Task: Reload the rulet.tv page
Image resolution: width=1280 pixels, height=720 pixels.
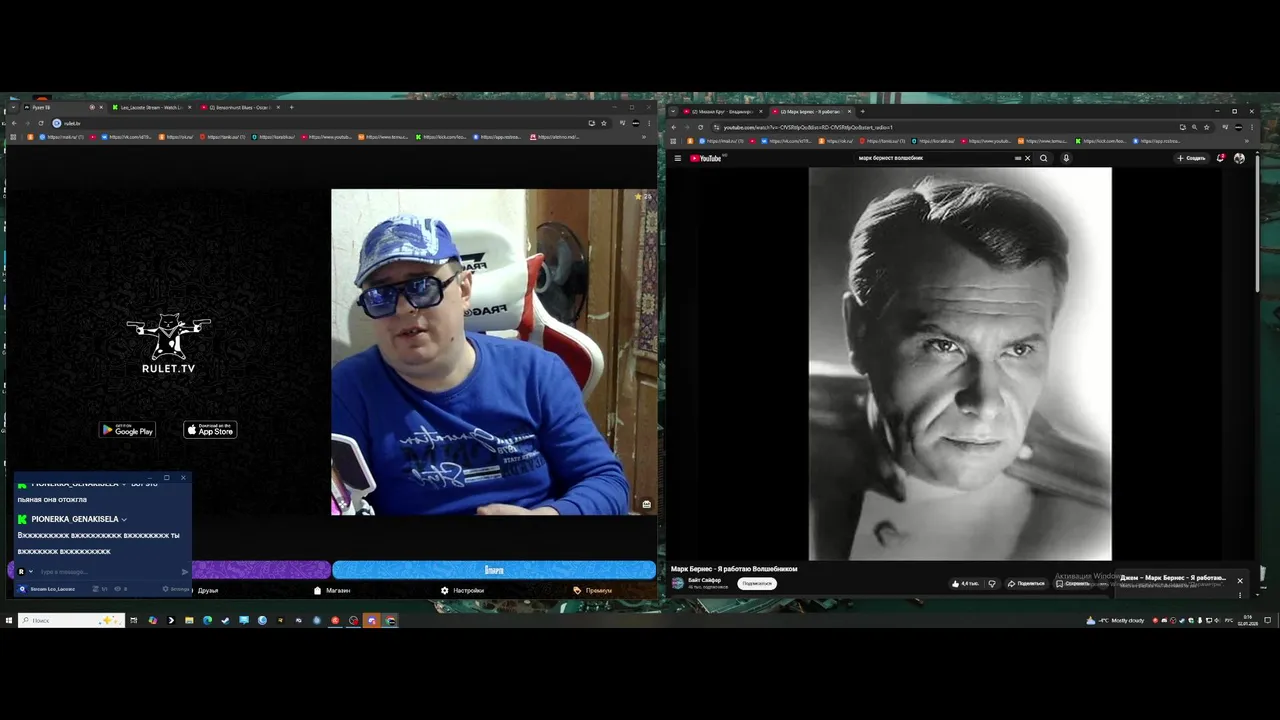Action: [x=41, y=123]
